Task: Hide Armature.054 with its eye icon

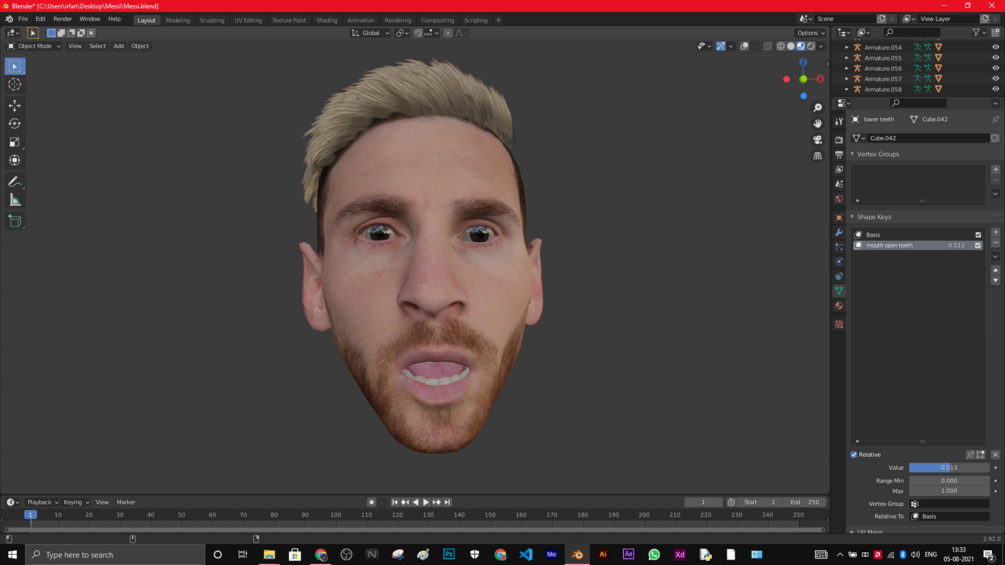Action: [x=995, y=47]
